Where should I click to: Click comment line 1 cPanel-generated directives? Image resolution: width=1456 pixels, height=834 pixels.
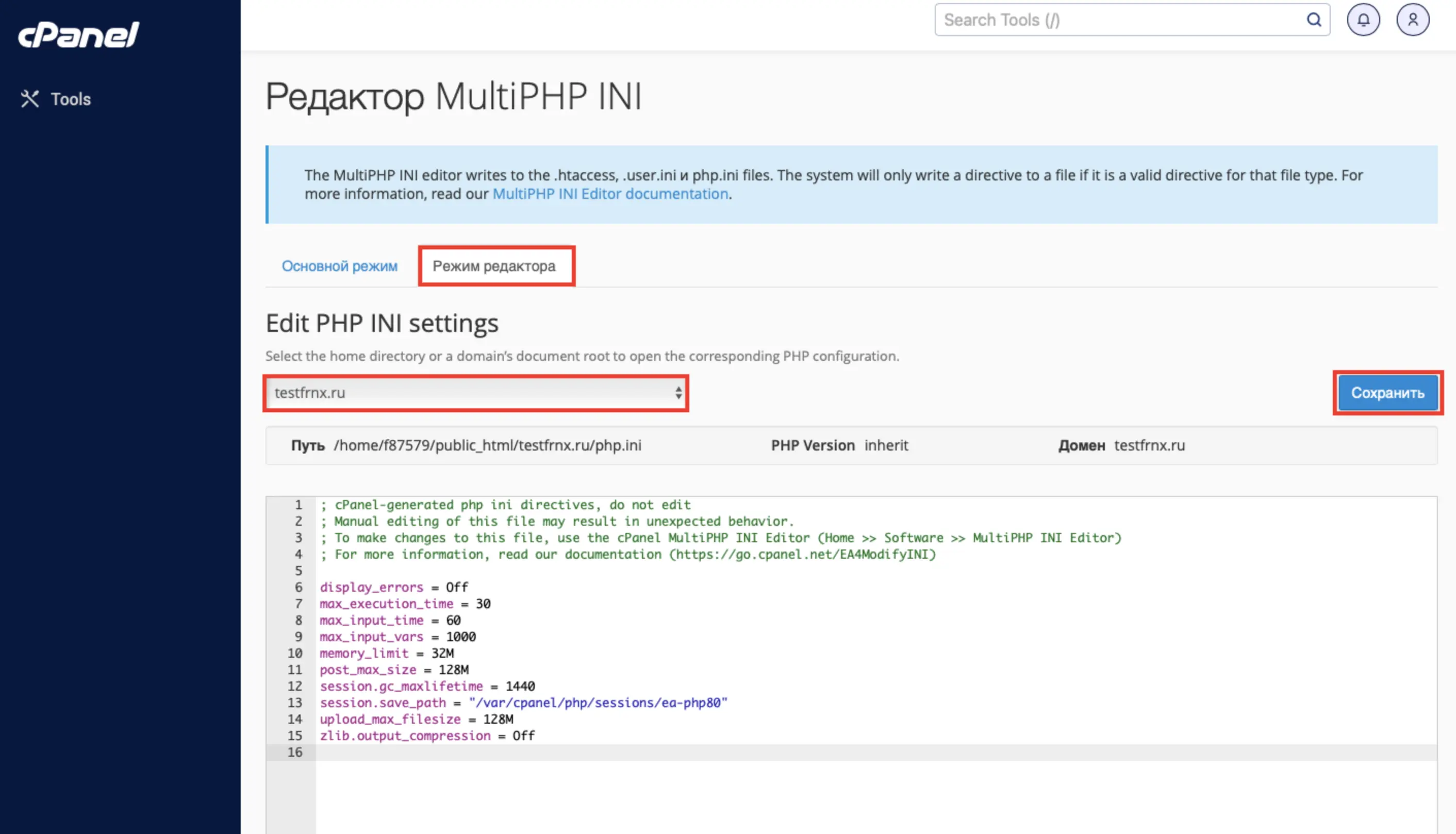(x=505, y=505)
